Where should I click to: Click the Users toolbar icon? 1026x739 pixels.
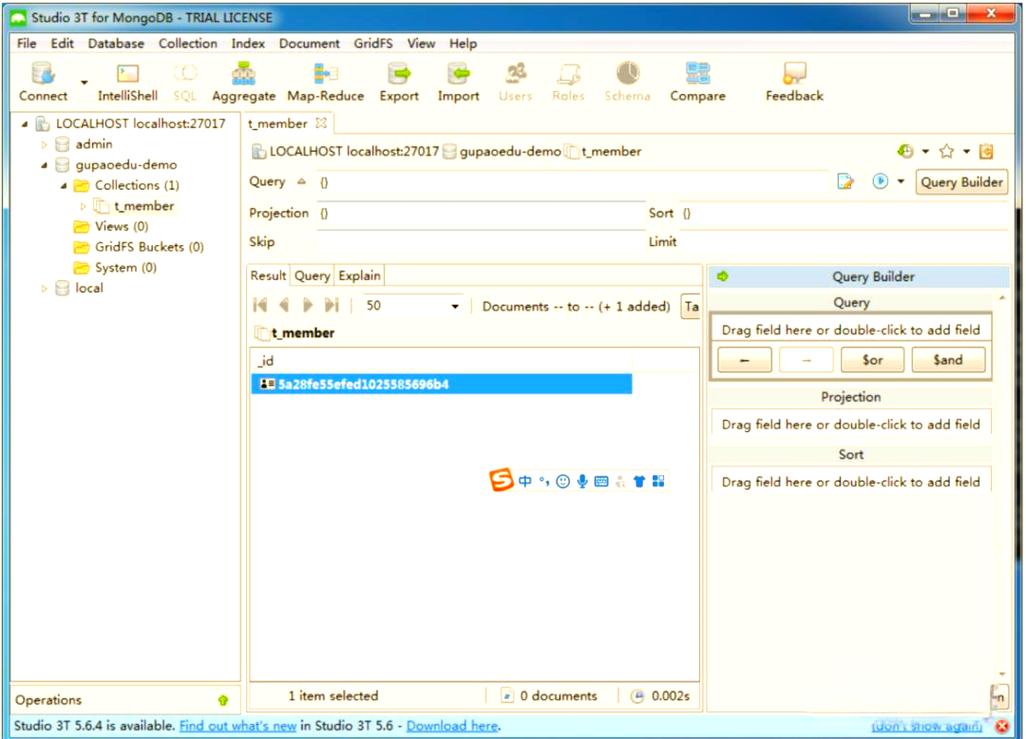(516, 81)
